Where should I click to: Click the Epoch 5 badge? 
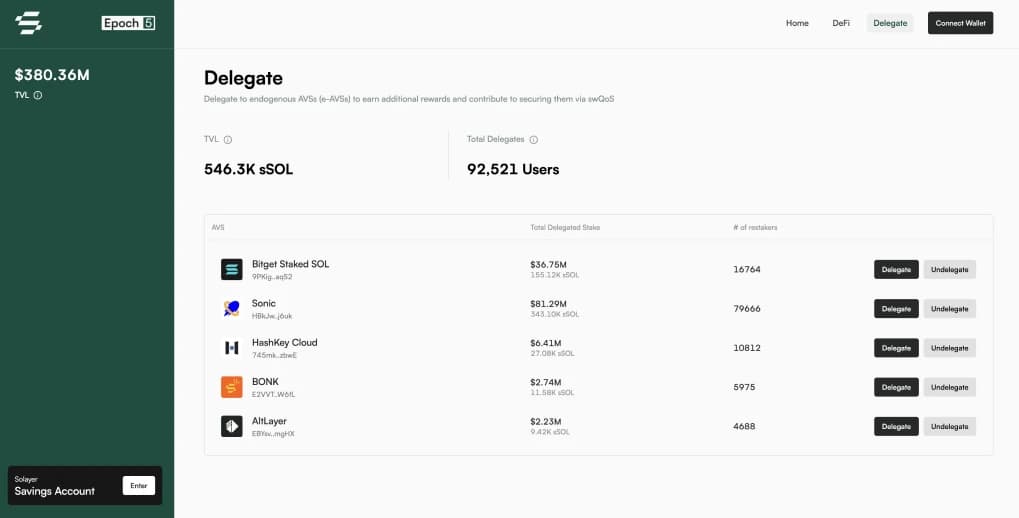tap(128, 23)
